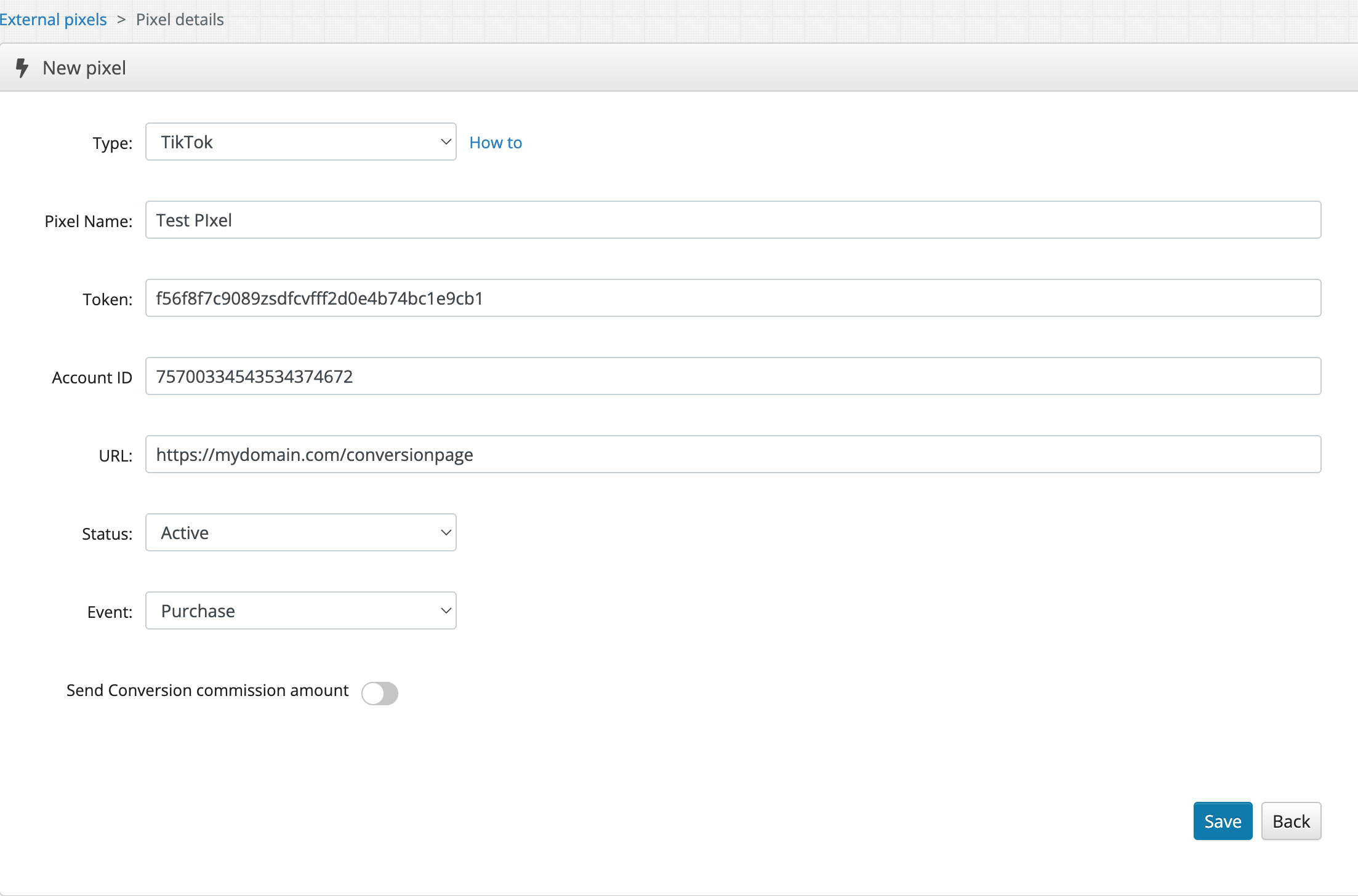Click into the Token input field
Viewport: 1358px width, 896px height.
tap(733, 298)
